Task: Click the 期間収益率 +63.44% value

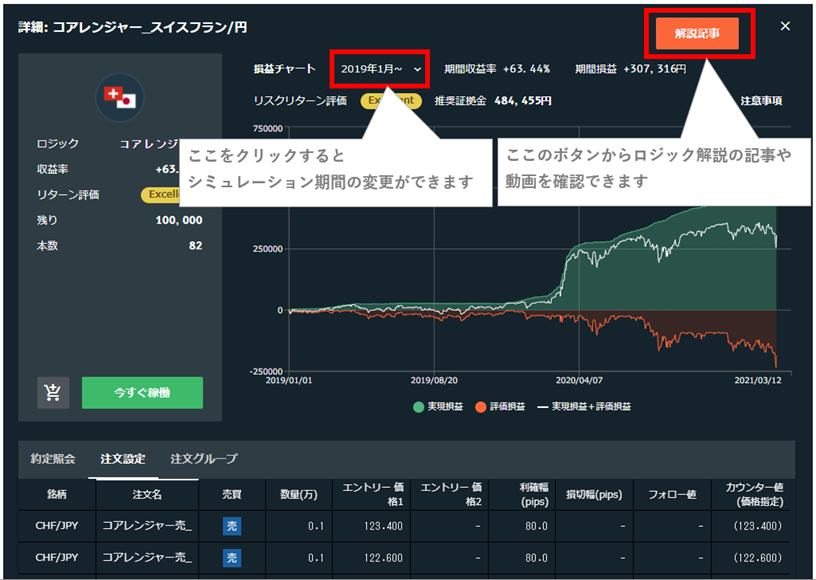Action: pyautogui.click(x=526, y=69)
